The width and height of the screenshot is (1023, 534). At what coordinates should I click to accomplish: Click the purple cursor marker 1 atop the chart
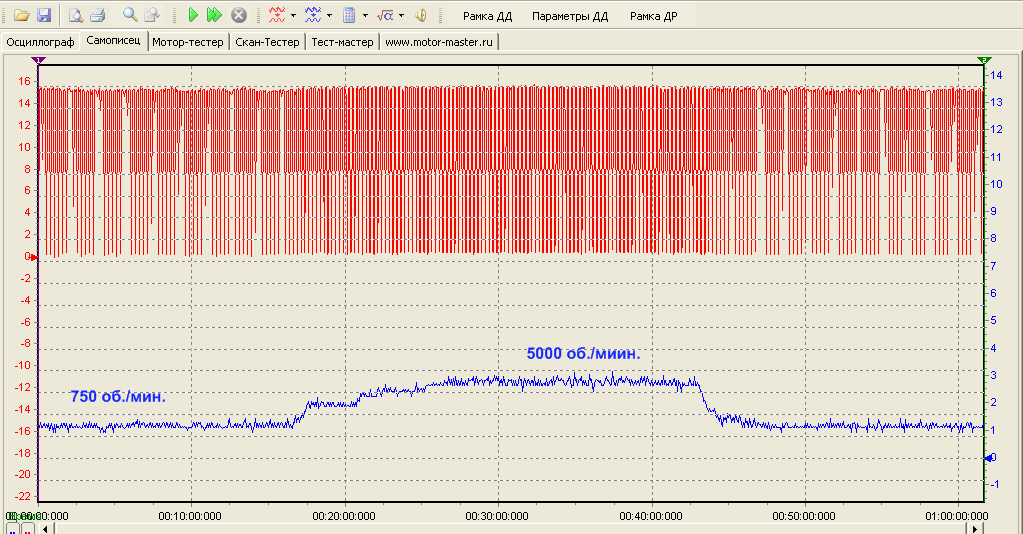tap(38, 60)
